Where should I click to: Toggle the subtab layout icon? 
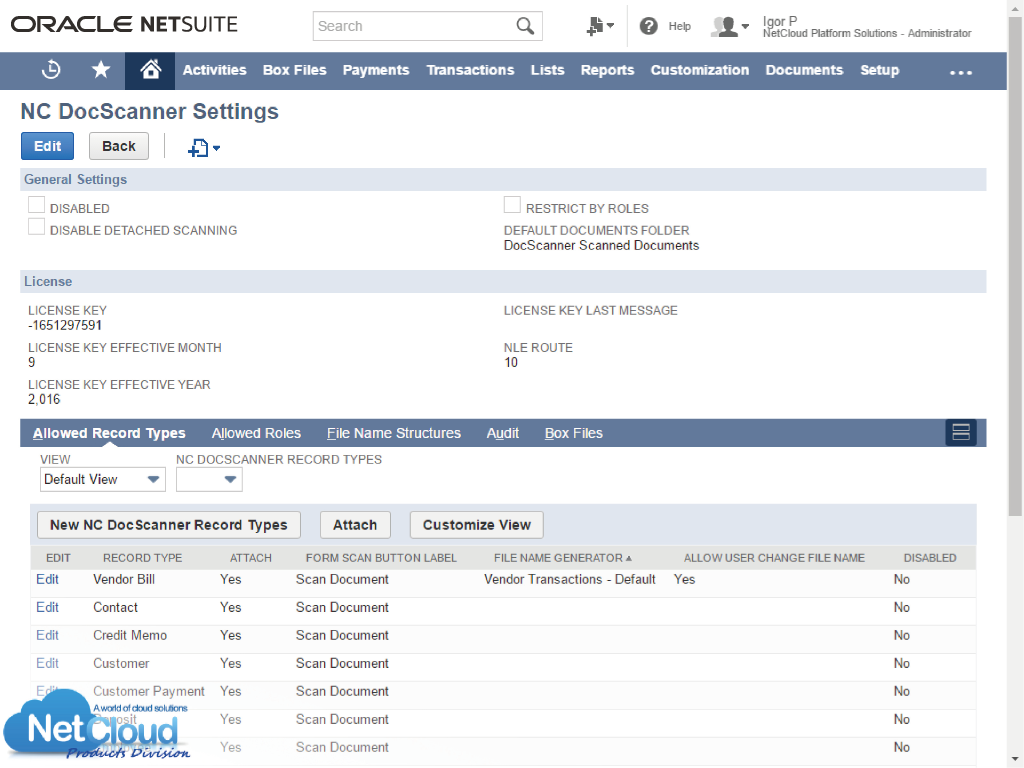961,432
